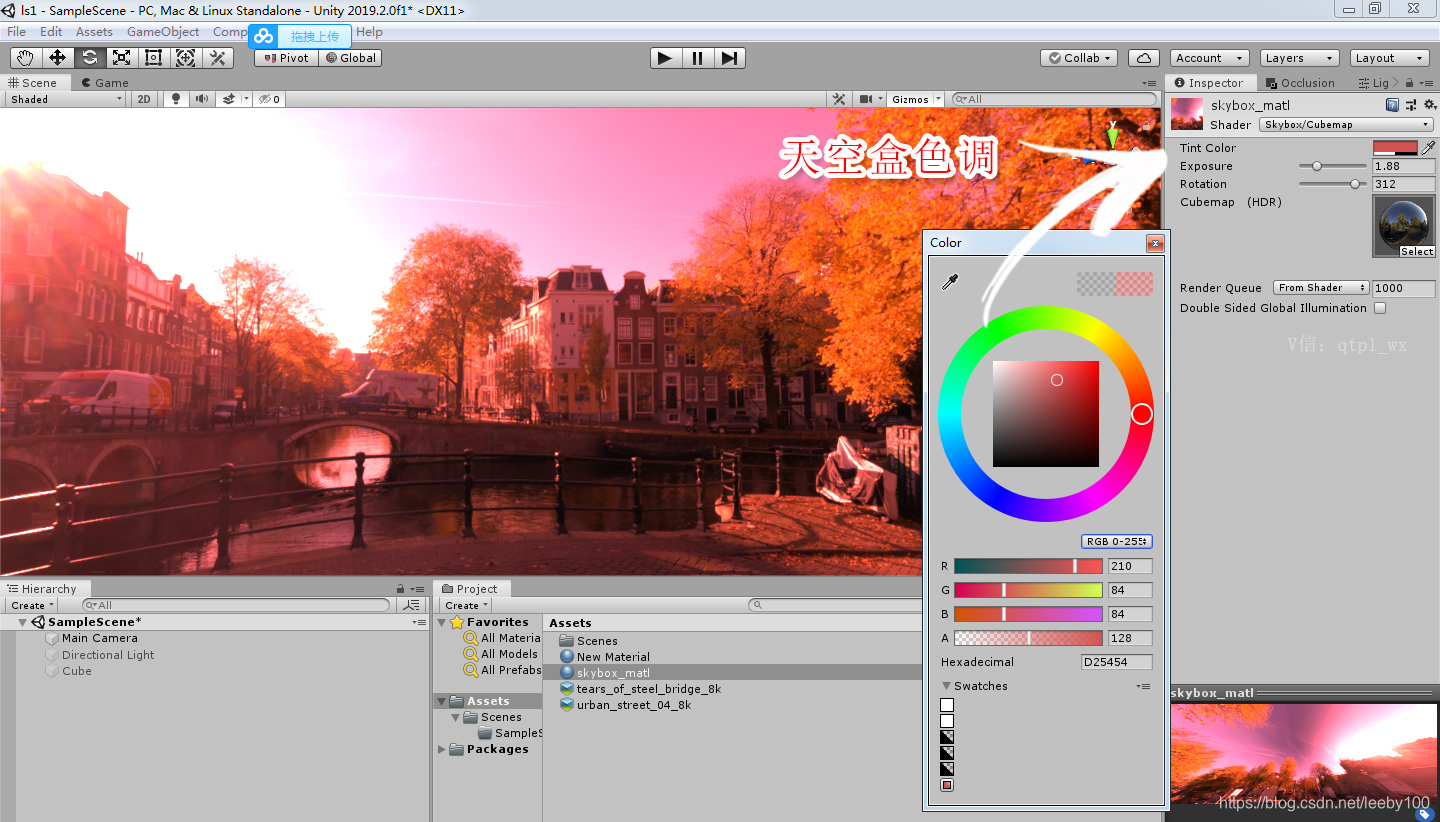Start Play mode
The image size is (1440, 822).
[x=665, y=58]
